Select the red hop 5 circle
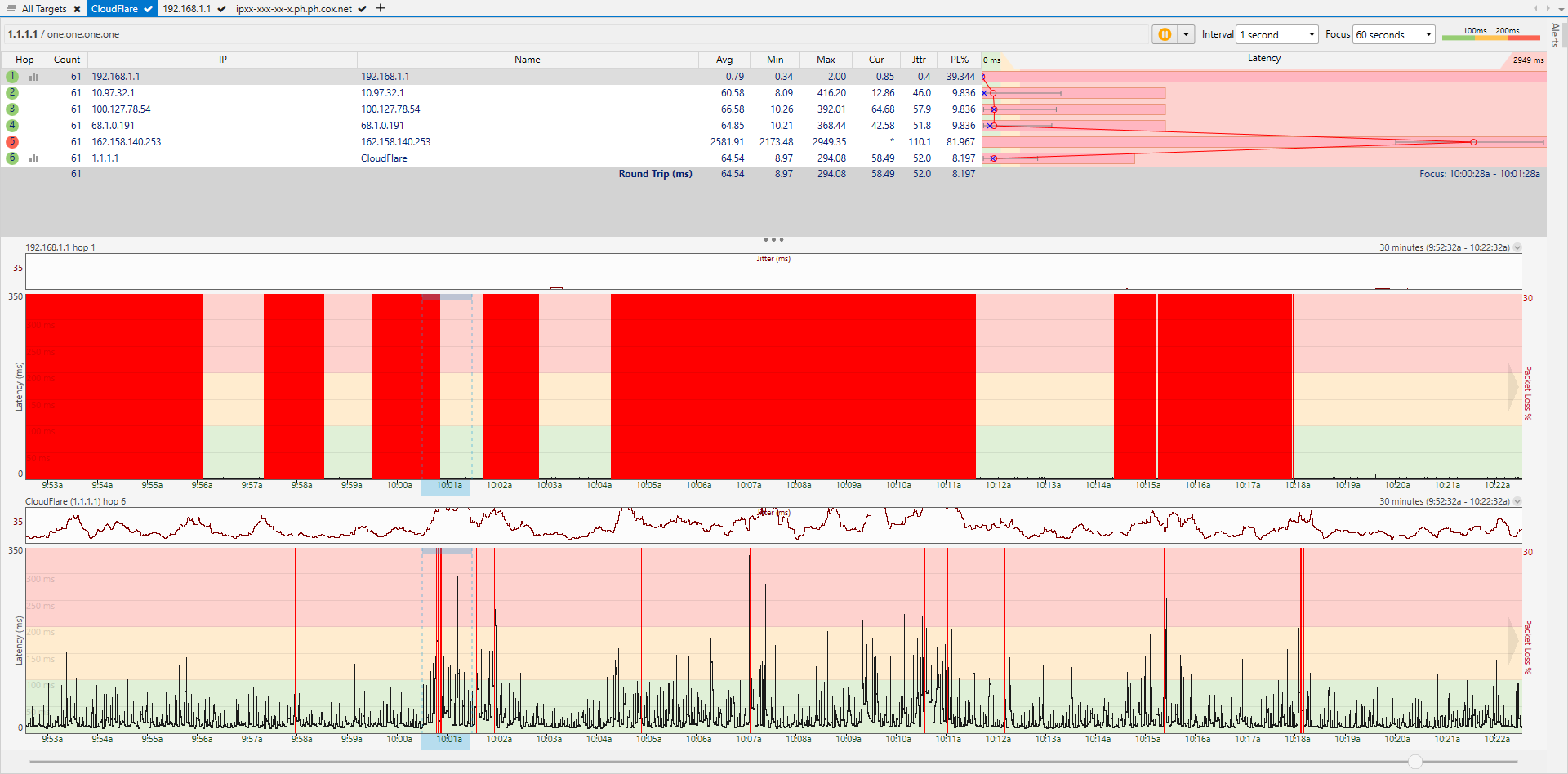Image resolution: width=1568 pixels, height=774 pixels. pyautogui.click(x=12, y=141)
